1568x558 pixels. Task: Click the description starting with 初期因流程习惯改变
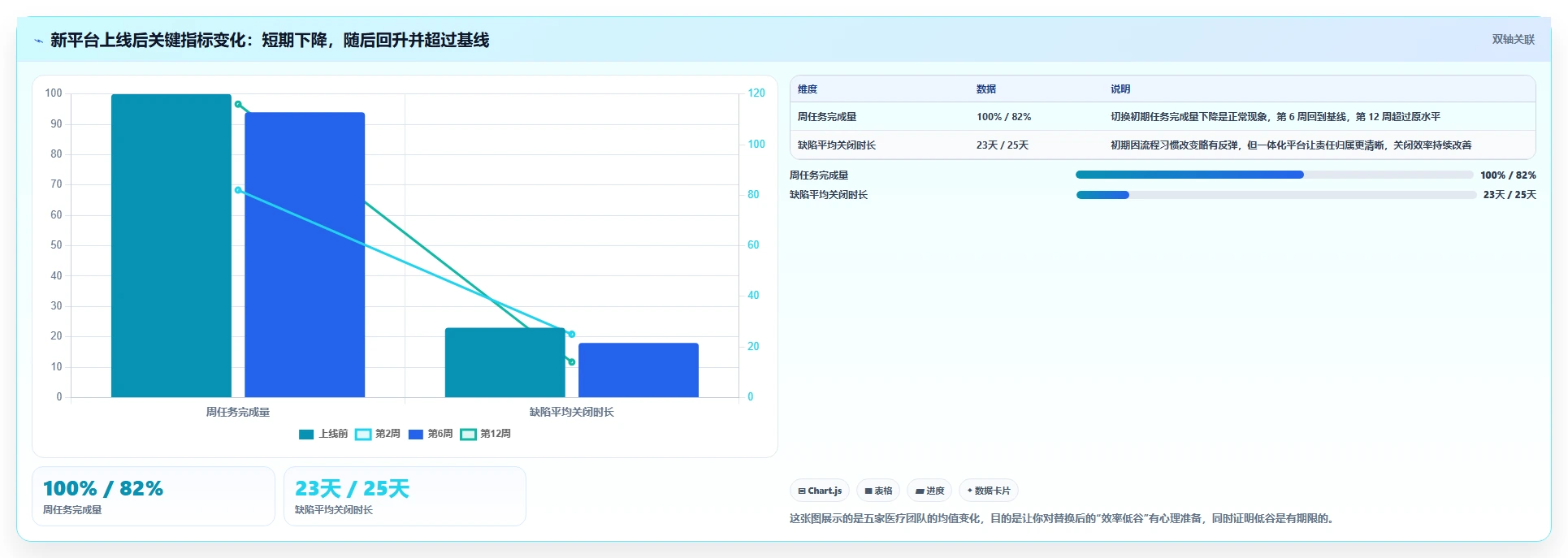click(1291, 145)
